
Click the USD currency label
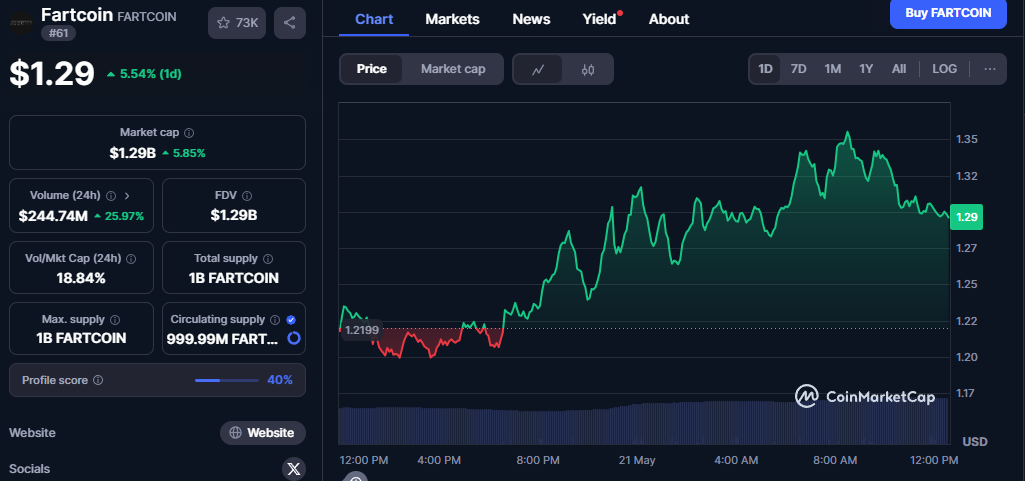point(975,442)
